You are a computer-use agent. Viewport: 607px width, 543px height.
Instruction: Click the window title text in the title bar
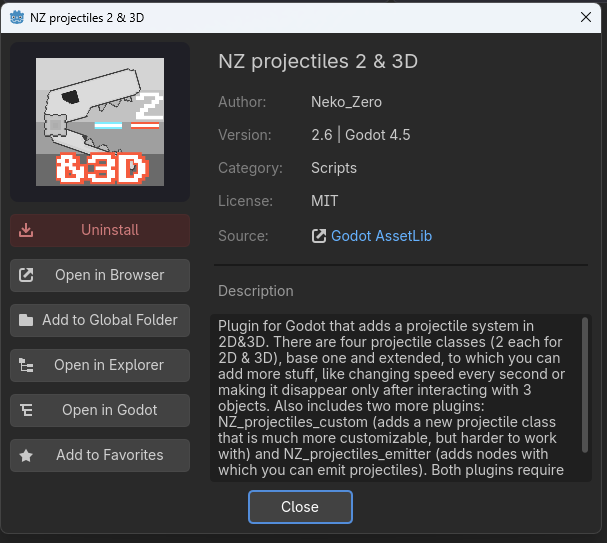pyautogui.click(x=87, y=18)
